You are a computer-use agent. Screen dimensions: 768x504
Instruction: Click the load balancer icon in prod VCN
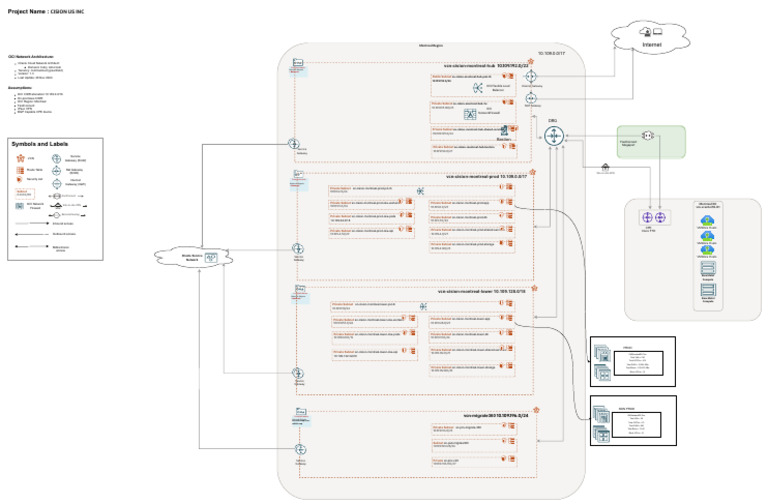point(420,191)
